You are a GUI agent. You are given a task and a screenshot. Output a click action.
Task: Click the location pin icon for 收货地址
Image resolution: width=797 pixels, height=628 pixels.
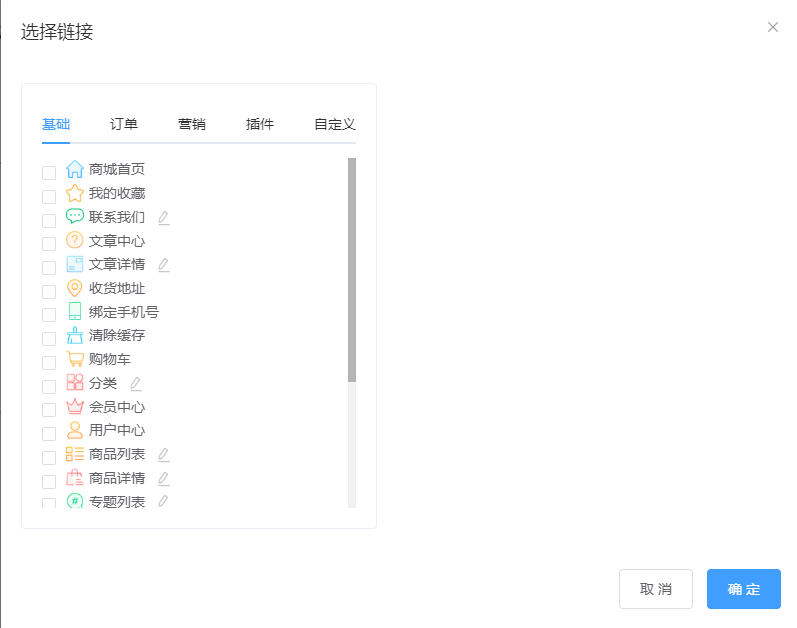[75, 288]
